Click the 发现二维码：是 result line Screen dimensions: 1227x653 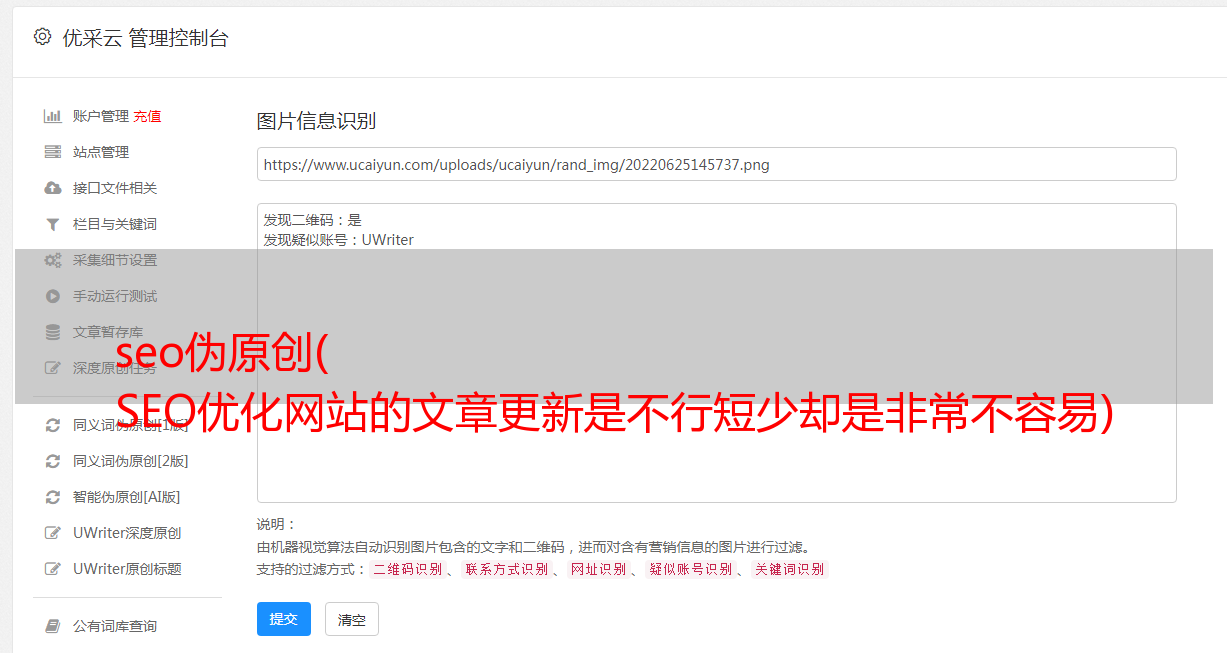(x=313, y=220)
